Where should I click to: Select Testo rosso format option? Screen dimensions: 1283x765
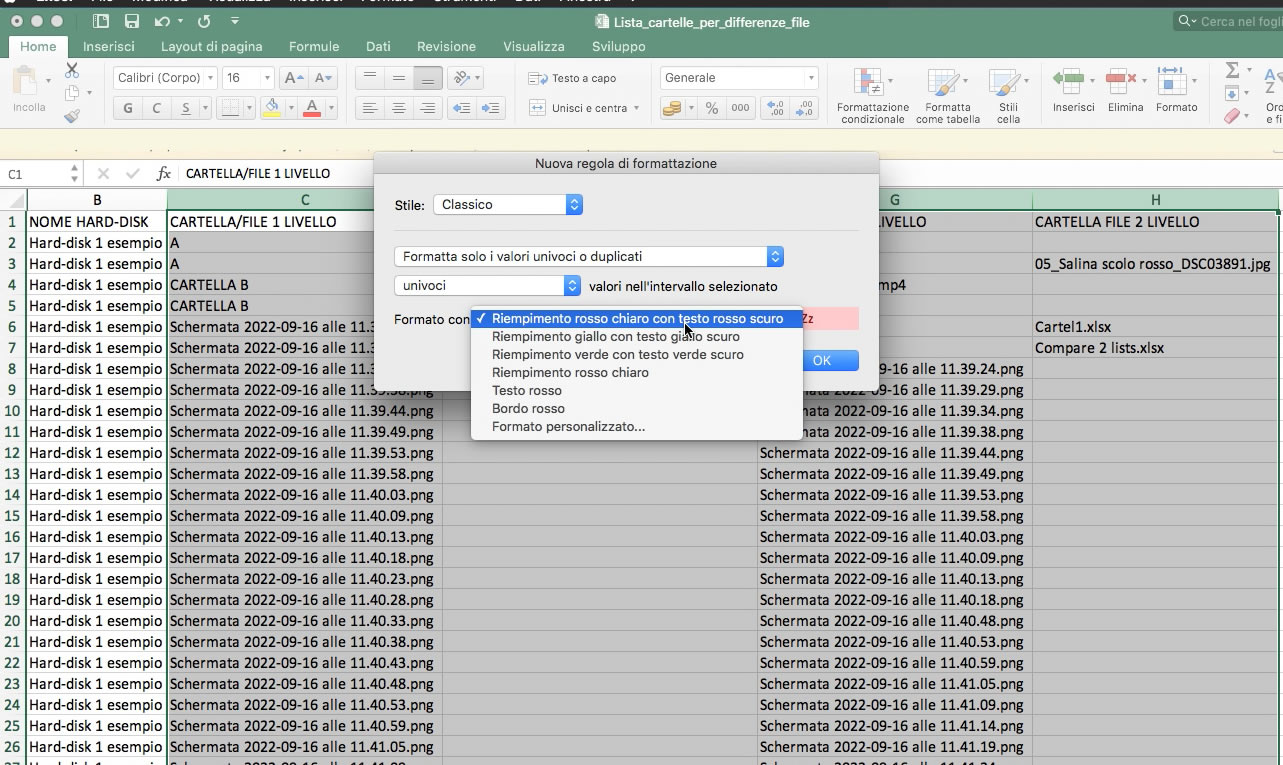point(526,391)
